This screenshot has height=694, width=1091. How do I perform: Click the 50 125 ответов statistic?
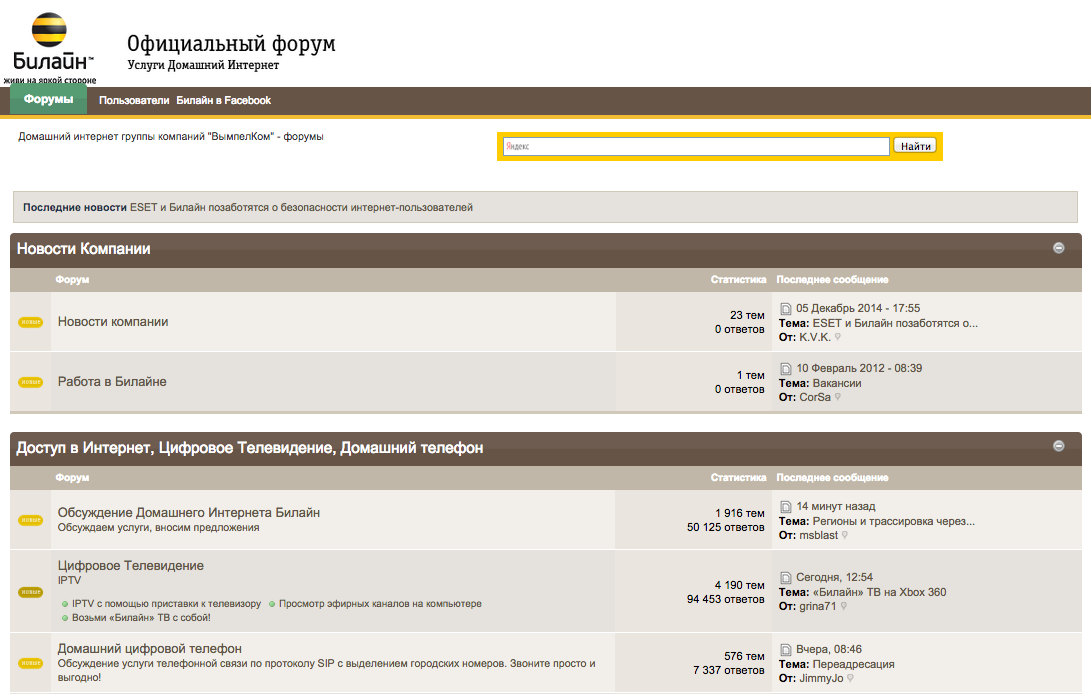pyautogui.click(x=726, y=528)
